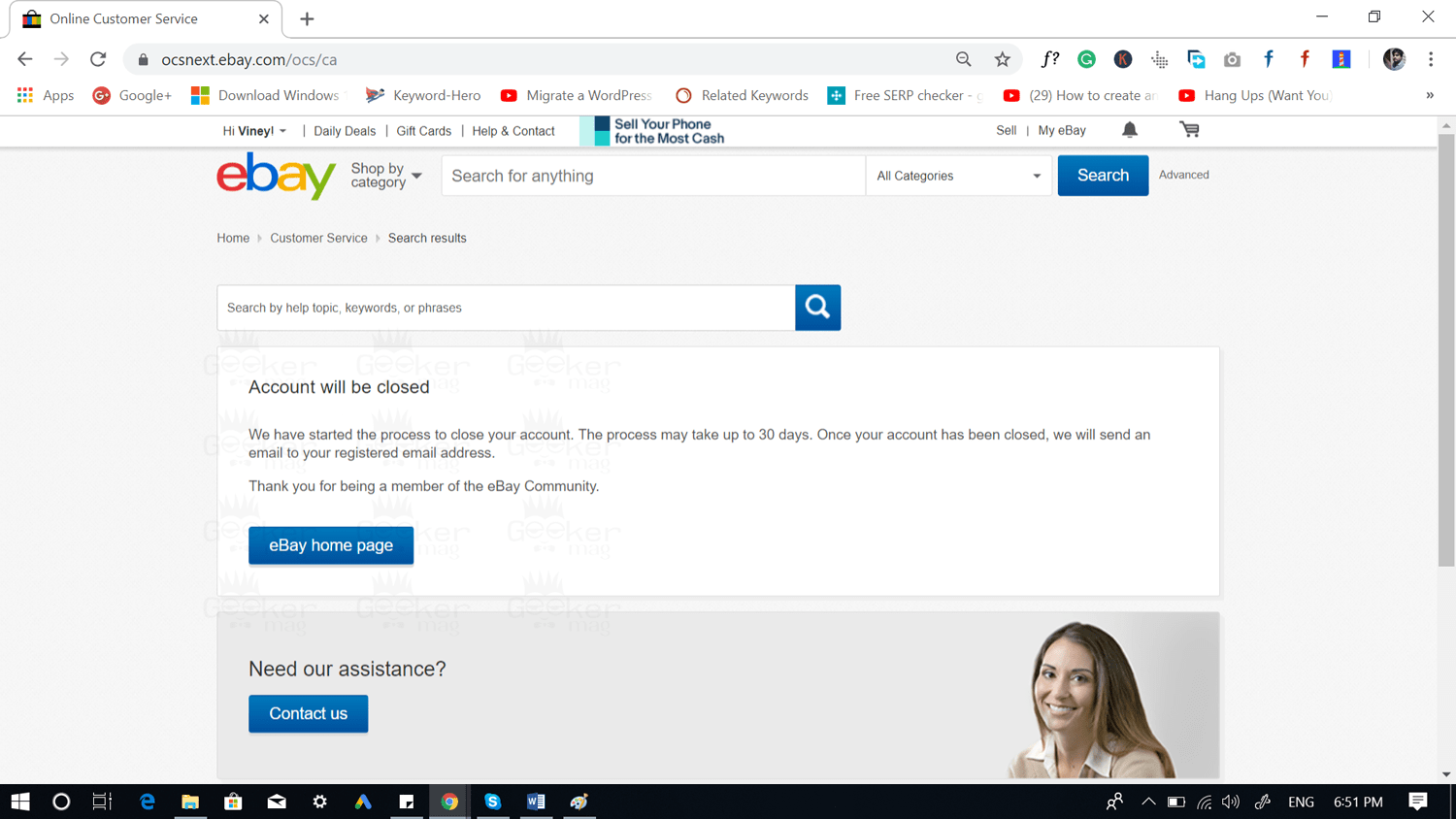This screenshot has height=819, width=1456.
Task: Click the Home breadcrumb link
Action: click(x=233, y=238)
